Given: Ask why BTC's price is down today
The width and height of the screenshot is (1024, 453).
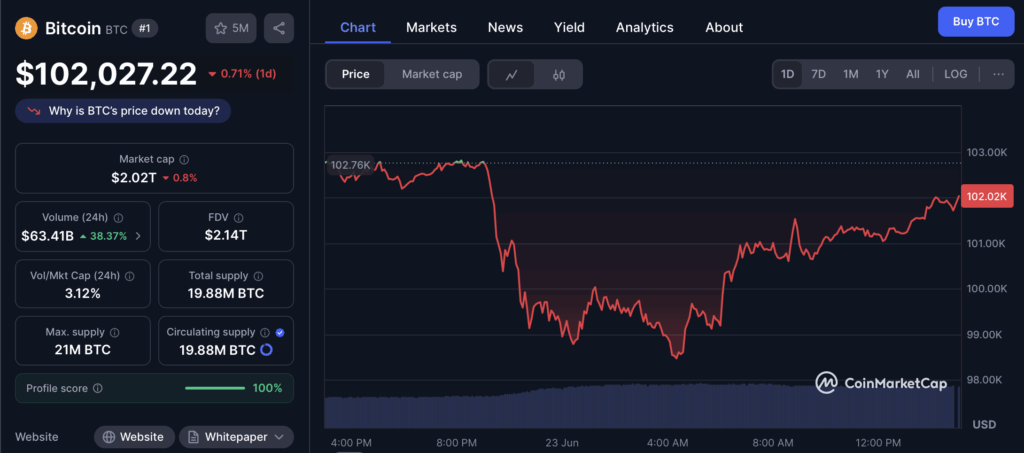Looking at the screenshot, I should 123,111.
